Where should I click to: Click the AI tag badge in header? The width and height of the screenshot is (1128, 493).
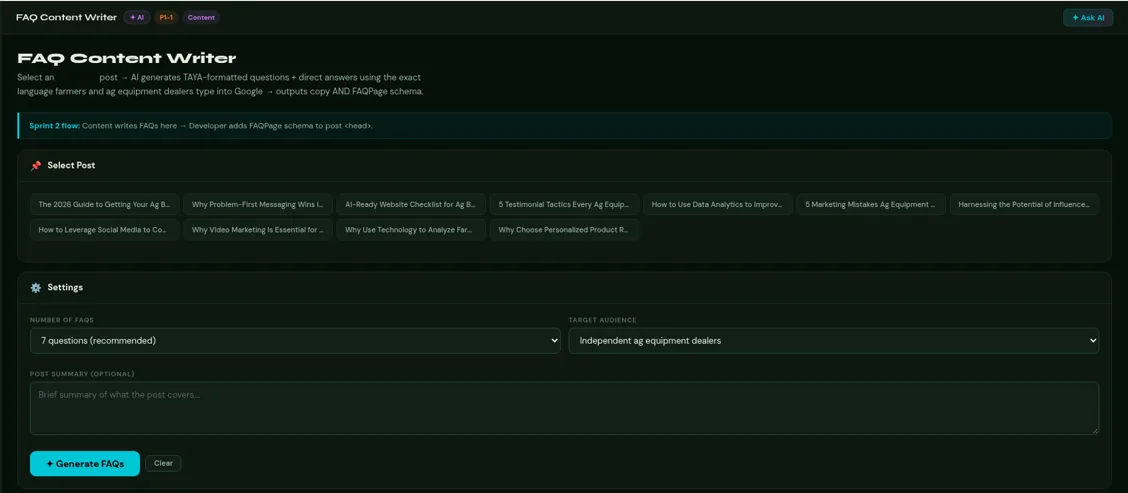coord(137,18)
